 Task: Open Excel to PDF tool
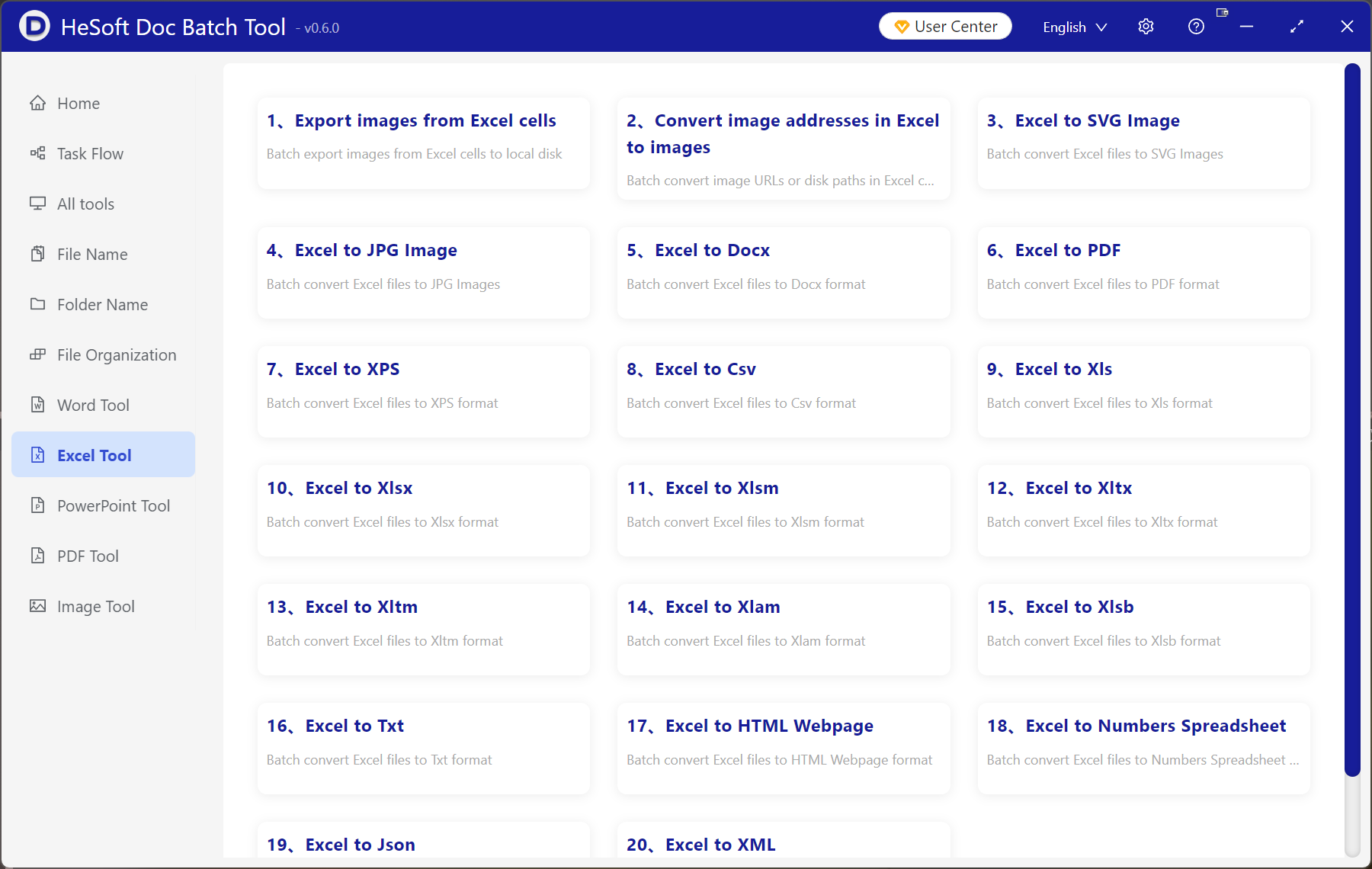pos(1144,273)
